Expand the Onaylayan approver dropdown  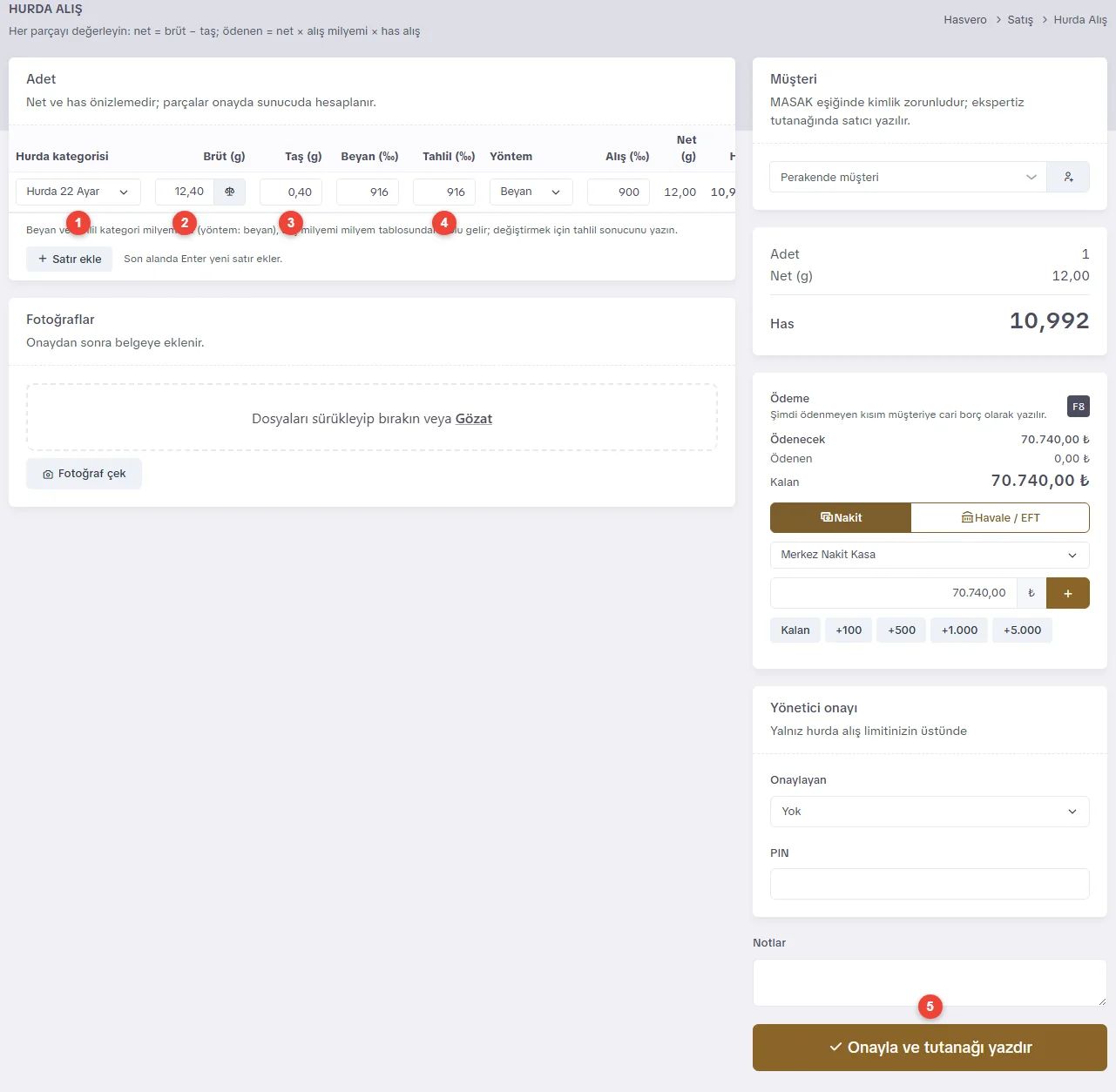point(930,812)
